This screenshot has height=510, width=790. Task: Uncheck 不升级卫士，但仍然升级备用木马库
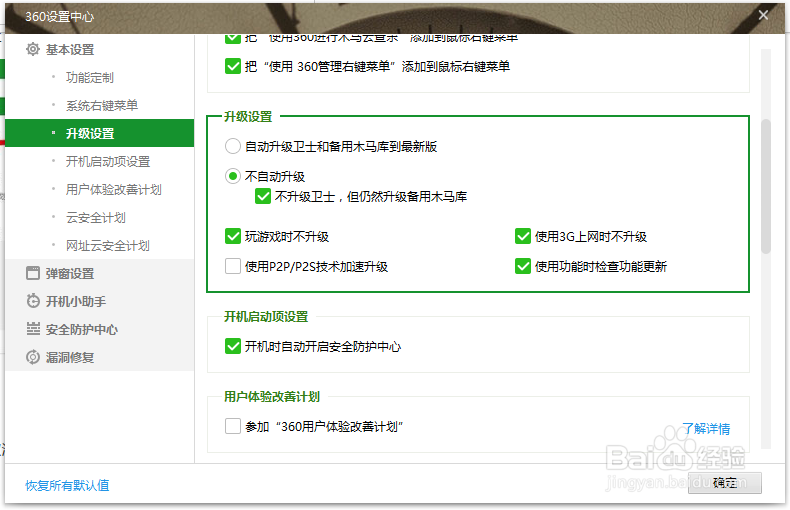coord(263,196)
